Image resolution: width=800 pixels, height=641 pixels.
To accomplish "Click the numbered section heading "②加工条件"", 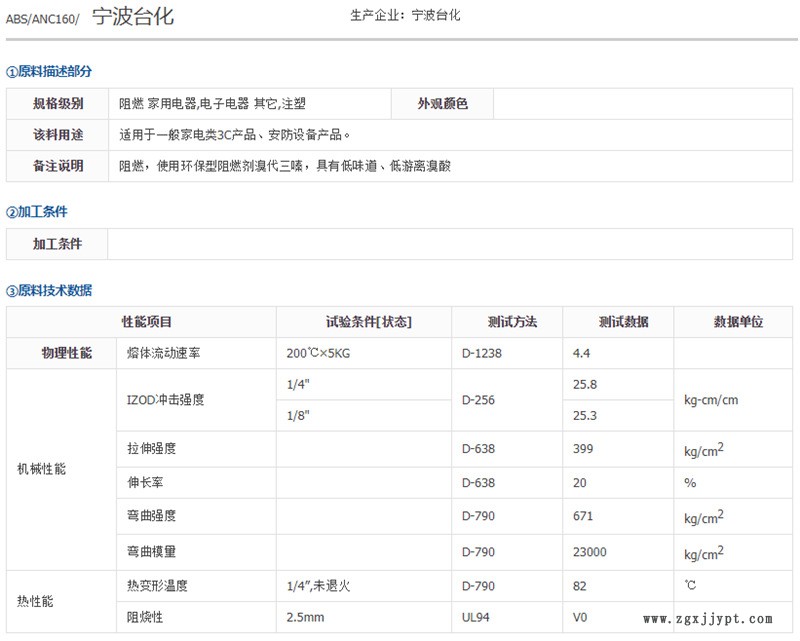I will coord(37,212).
